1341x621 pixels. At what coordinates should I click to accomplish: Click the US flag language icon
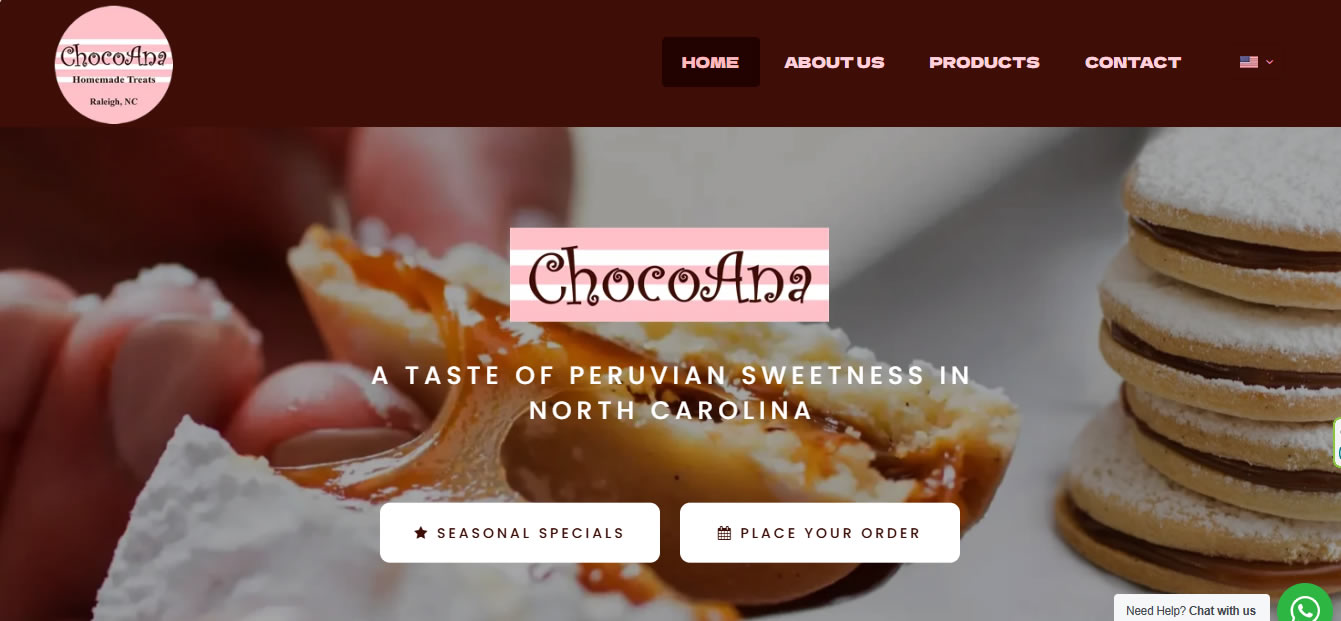(1248, 62)
